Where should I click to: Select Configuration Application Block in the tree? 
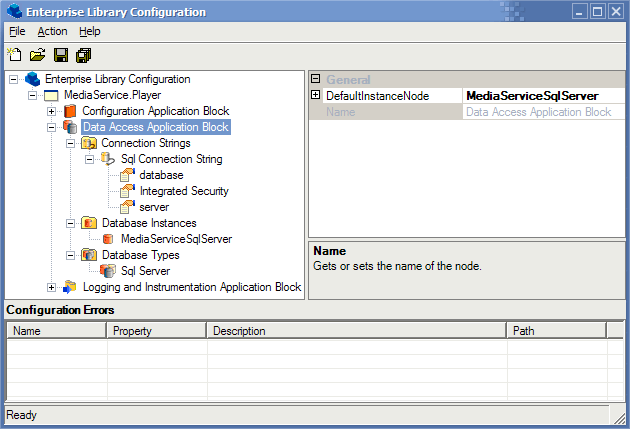(x=155, y=111)
